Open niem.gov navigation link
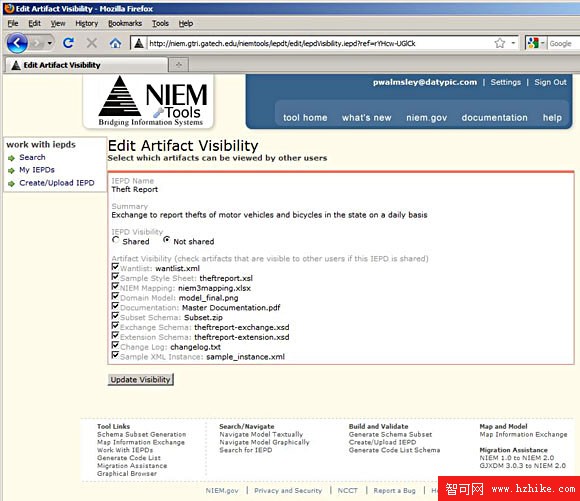This screenshot has width=580, height=501. (426, 118)
